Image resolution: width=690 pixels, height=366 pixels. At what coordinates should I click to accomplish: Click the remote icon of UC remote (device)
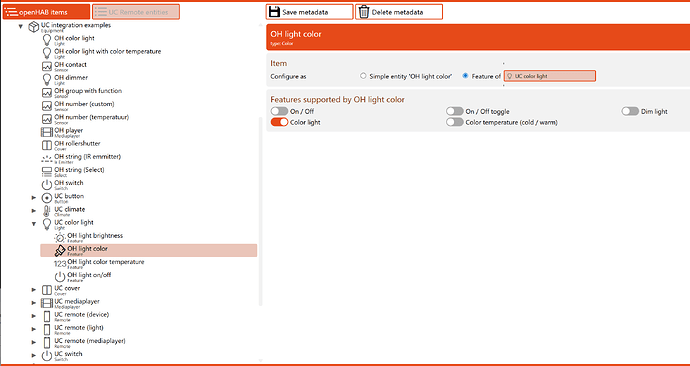tap(47, 316)
